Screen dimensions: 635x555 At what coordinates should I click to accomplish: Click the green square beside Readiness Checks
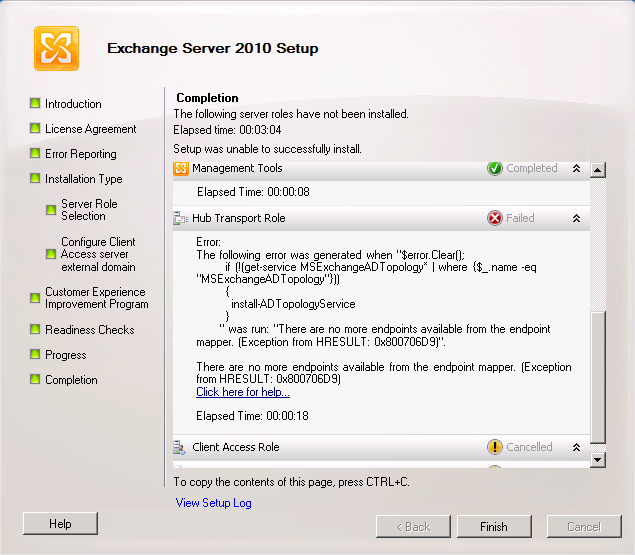pyautogui.click(x=35, y=329)
